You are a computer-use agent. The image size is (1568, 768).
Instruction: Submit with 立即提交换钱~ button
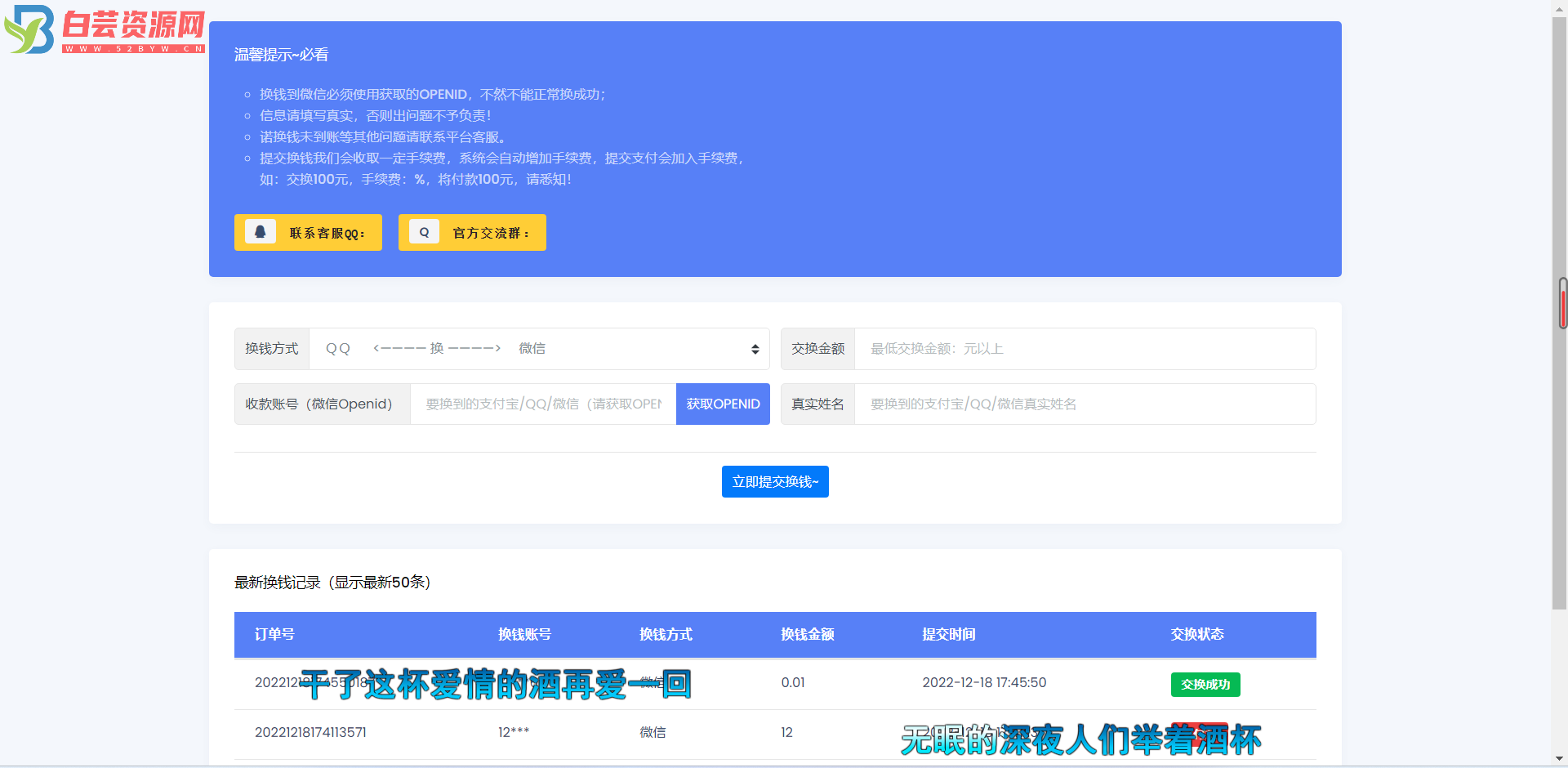[775, 482]
